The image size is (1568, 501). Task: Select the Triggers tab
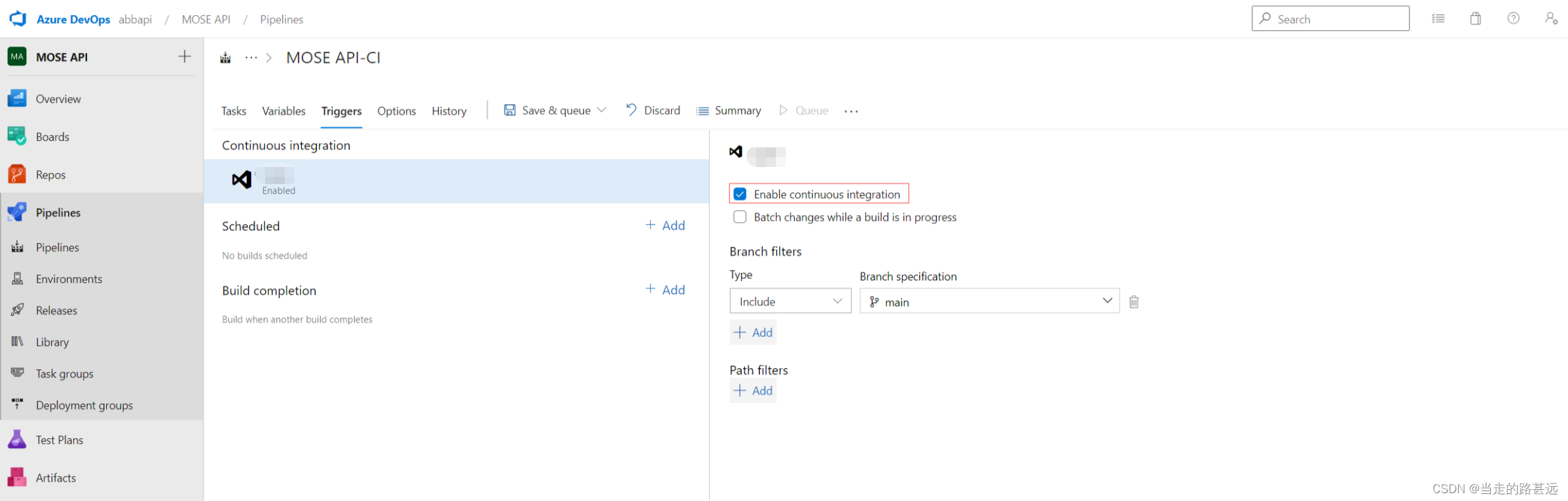pyautogui.click(x=341, y=111)
